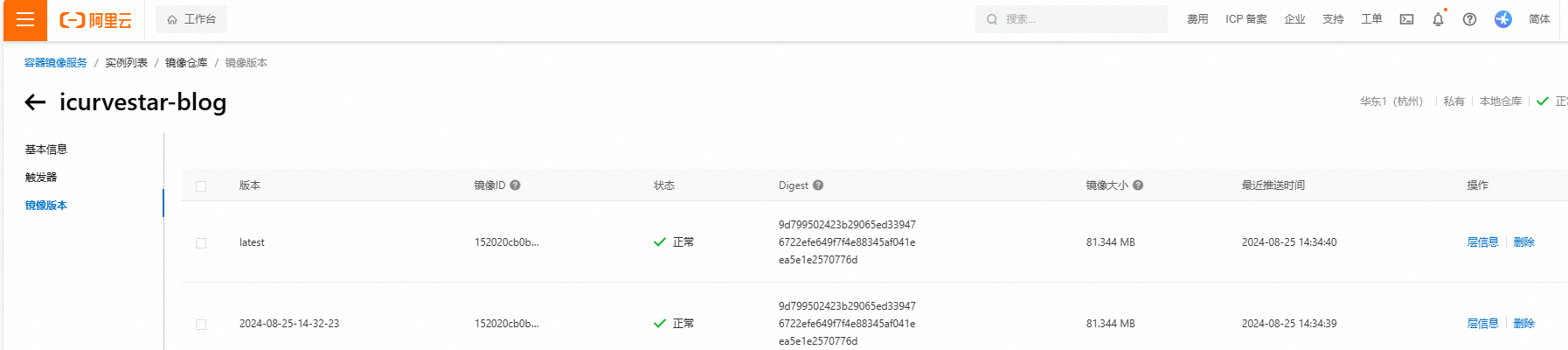Screen dimensions: 1568x350
Task: Click the help icon next to 镜像ID
Action: [515, 185]
